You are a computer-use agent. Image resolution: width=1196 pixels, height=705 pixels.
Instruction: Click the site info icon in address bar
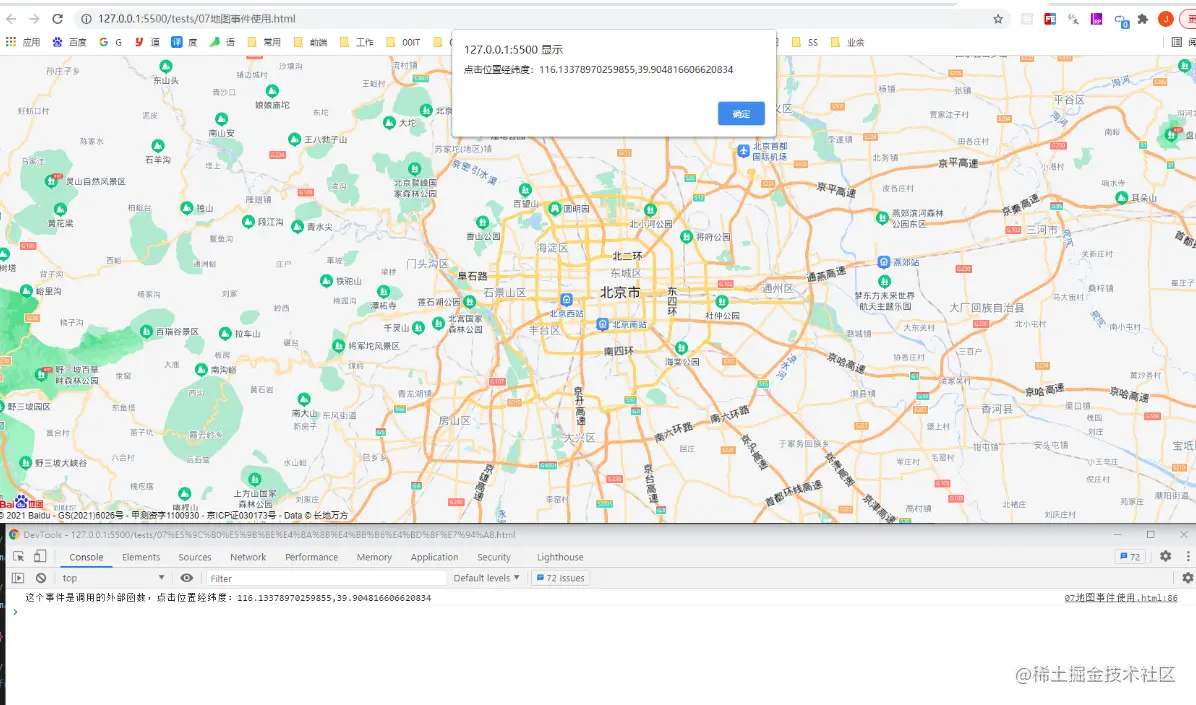86,18
